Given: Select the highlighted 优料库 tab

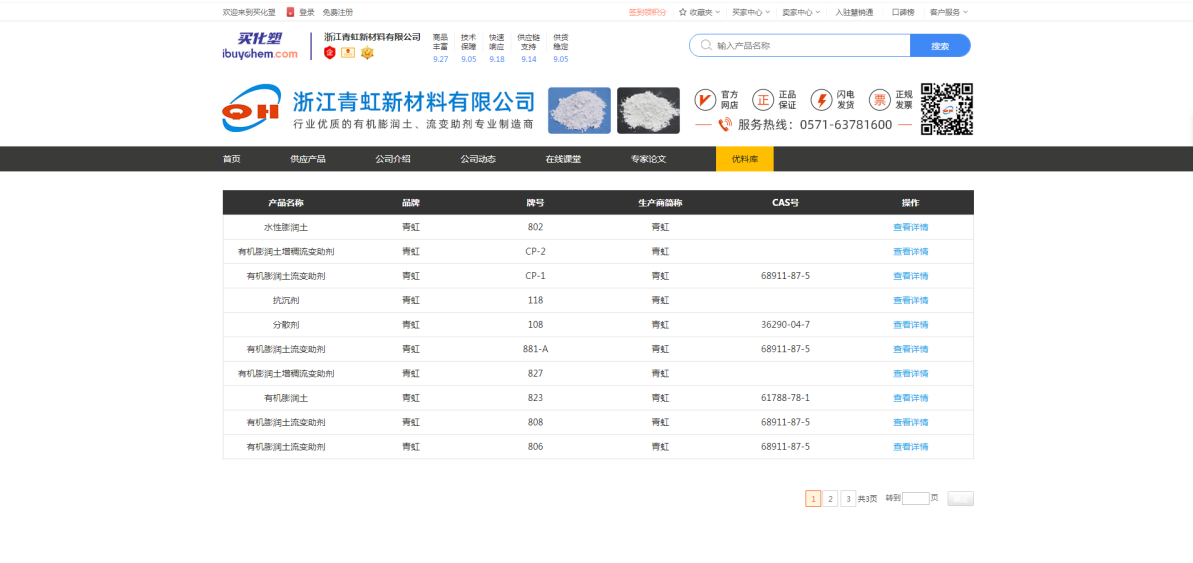Looking at the screenshot, I should pos(745,159).
